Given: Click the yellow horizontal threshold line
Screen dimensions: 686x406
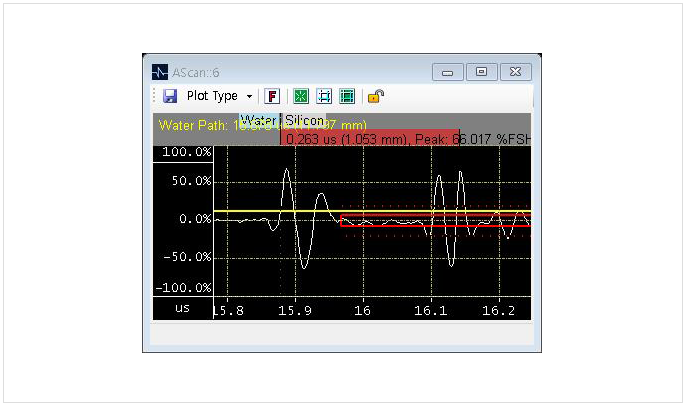Looking at the screenshot, I should click(x=372, y=211).
